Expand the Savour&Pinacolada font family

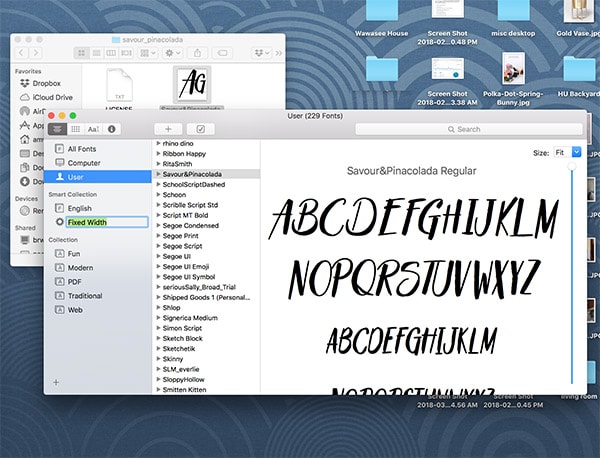coord(158,174)
